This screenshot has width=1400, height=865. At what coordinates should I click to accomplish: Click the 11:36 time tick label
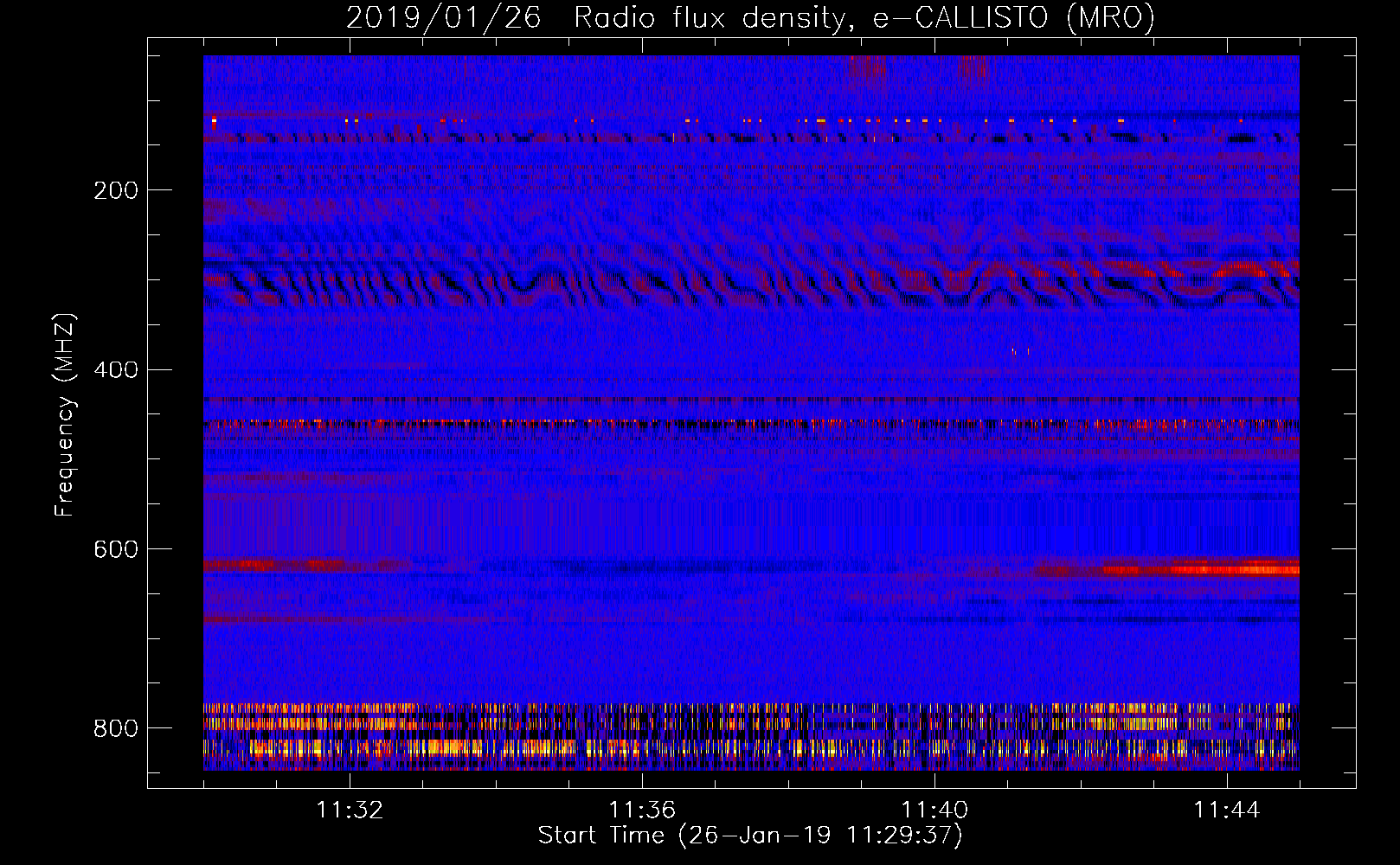click(x=642, y=811)
